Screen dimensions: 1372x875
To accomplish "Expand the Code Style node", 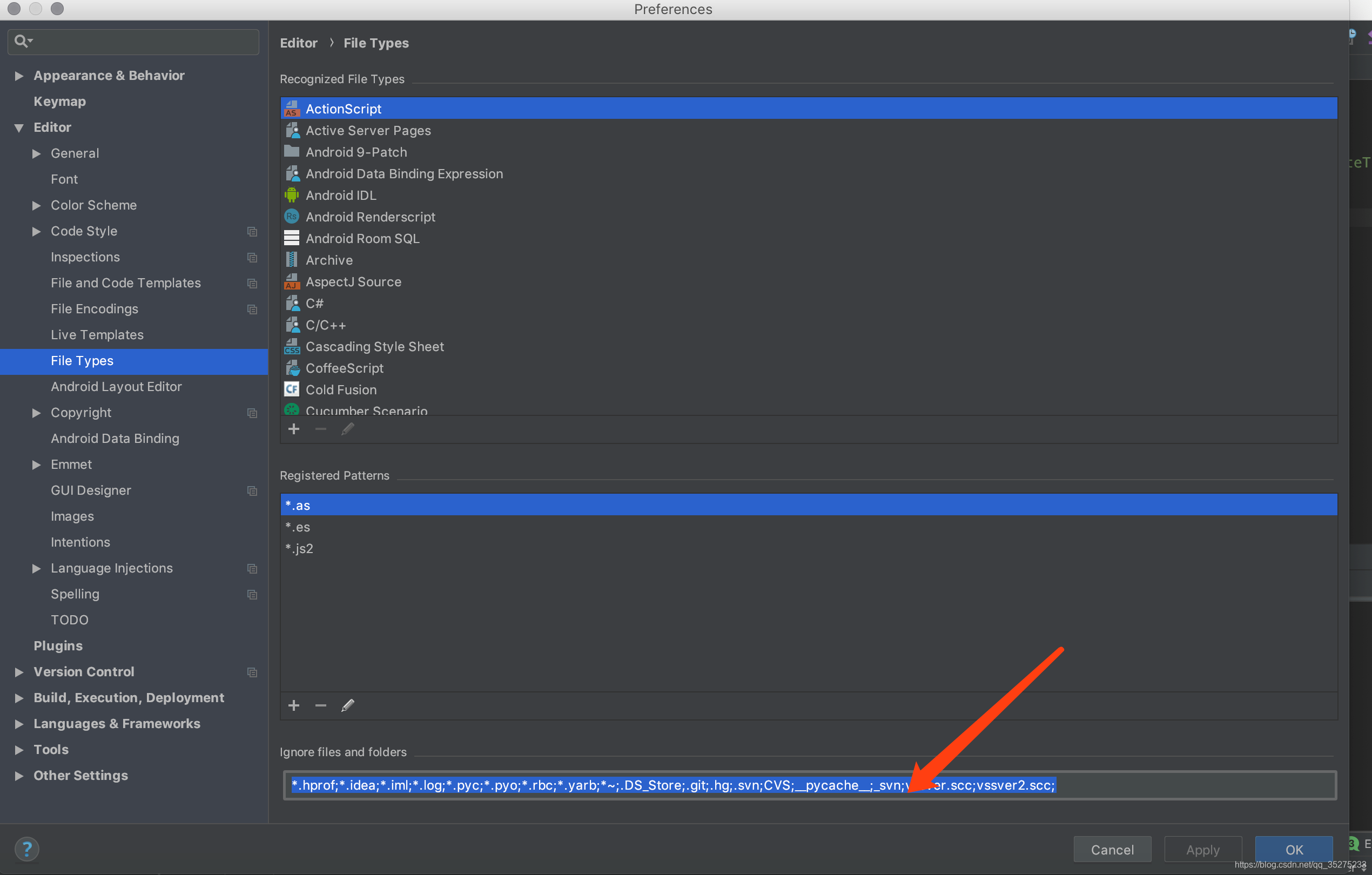I will pos(37,231).
